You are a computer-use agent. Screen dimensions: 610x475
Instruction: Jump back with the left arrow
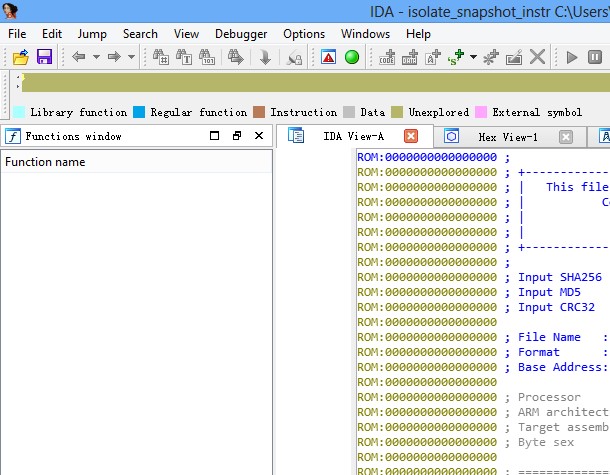79,57
